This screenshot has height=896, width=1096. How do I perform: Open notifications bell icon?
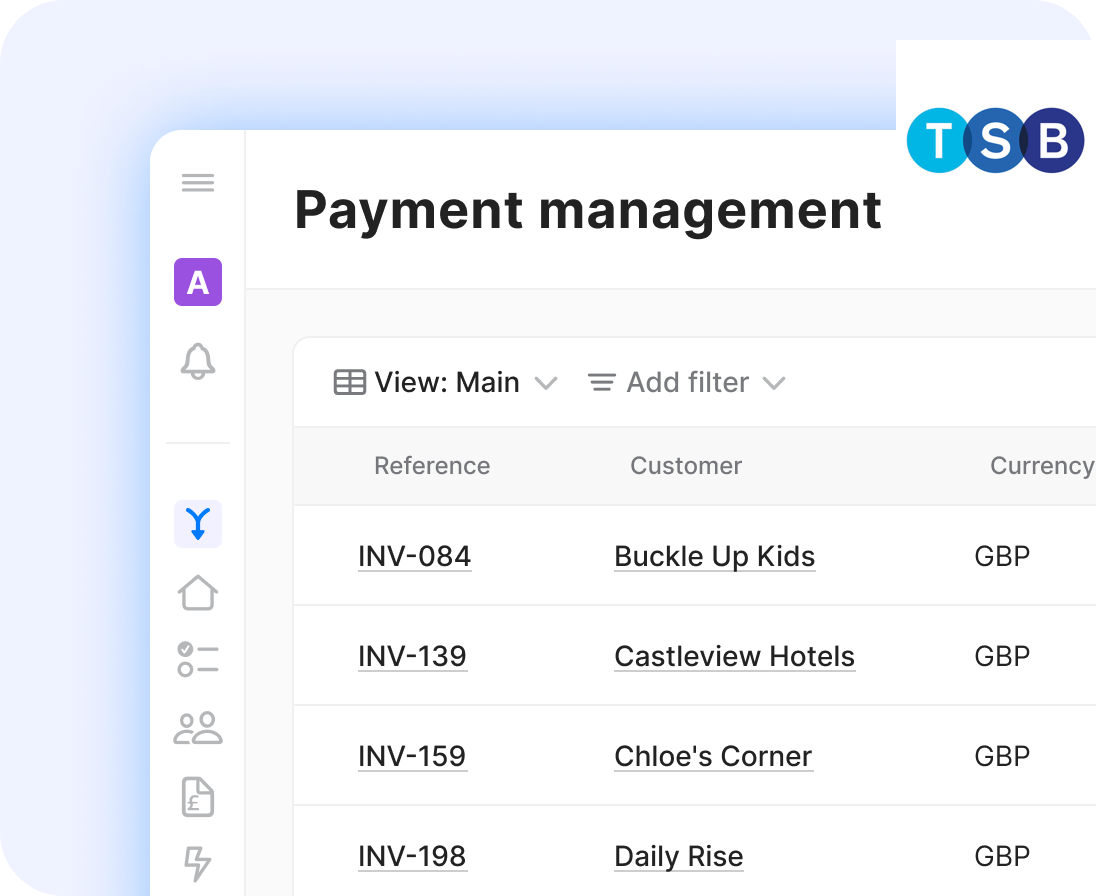(x=198, y=361)
